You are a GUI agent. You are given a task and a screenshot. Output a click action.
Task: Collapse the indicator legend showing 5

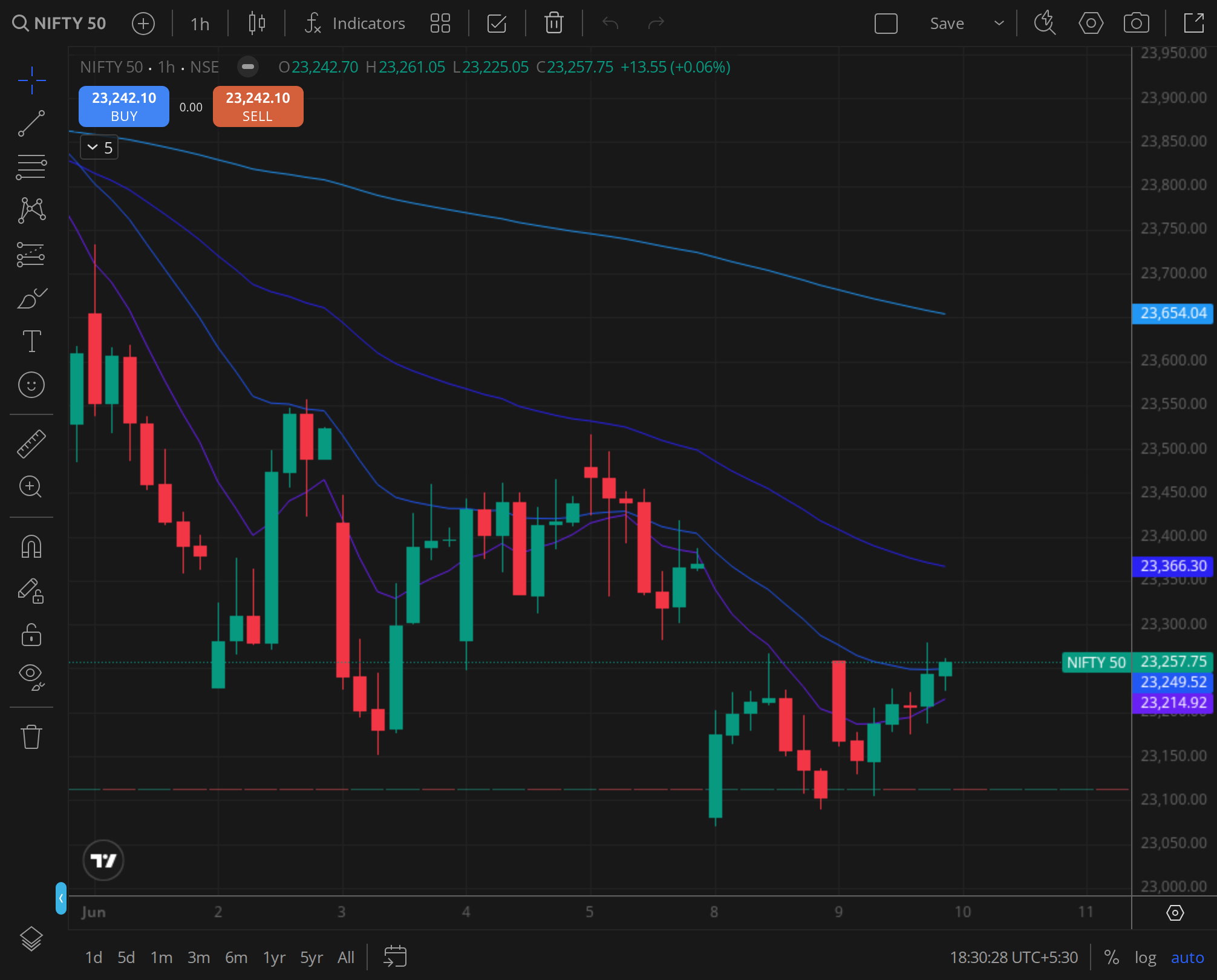click(99, 148)
